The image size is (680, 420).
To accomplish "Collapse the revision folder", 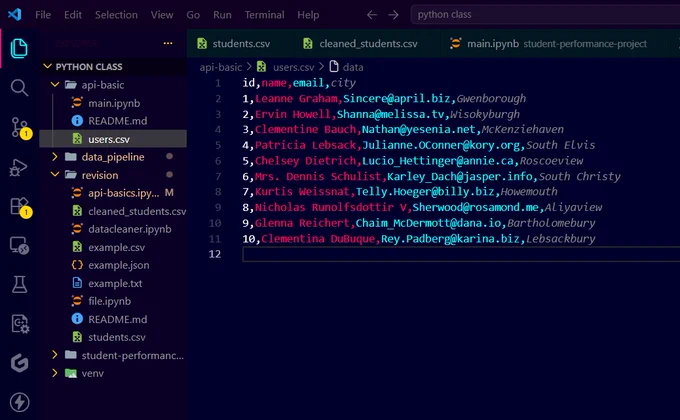I will pos(55,174).
